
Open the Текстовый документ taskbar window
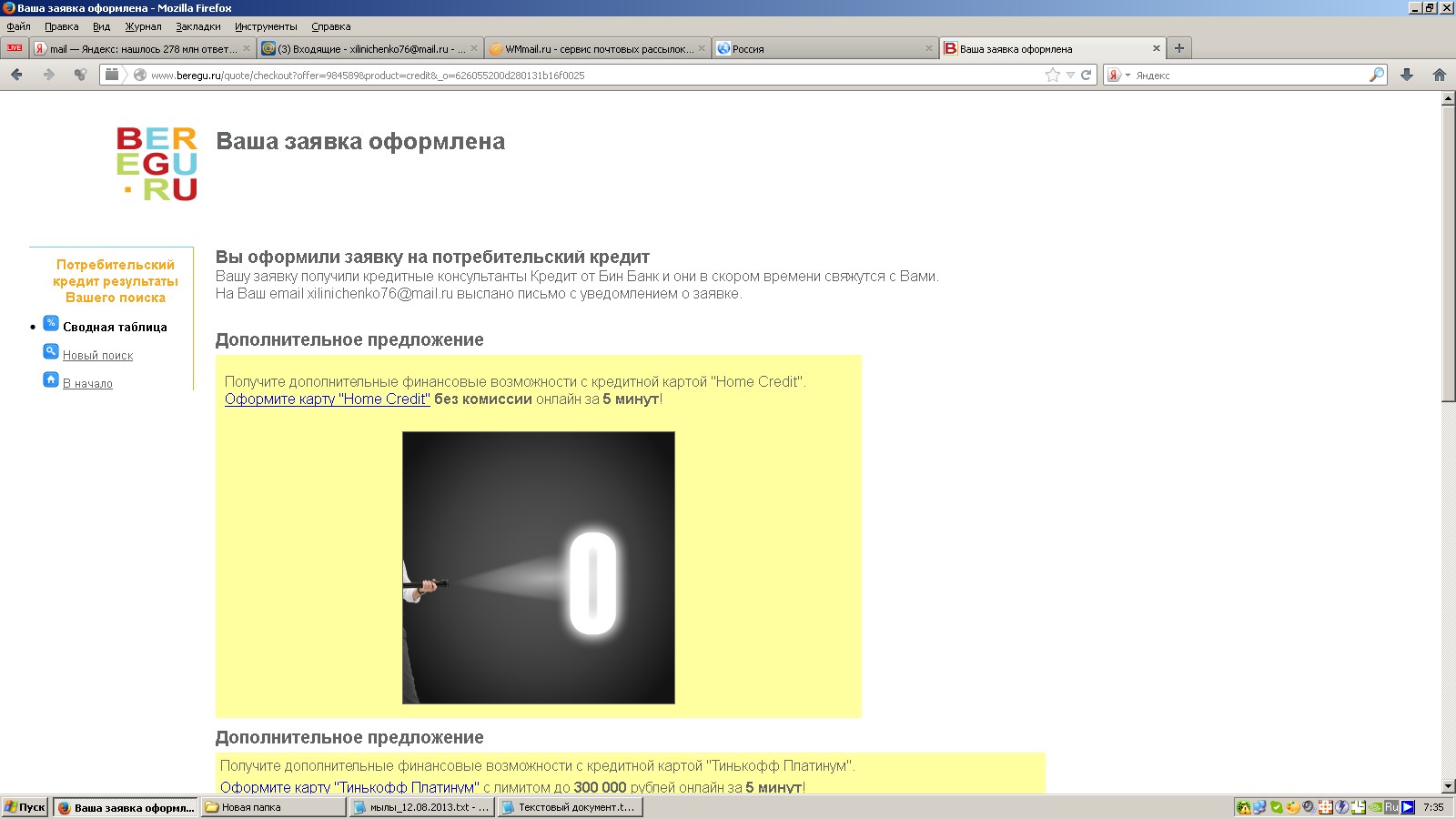click(570, 807)
